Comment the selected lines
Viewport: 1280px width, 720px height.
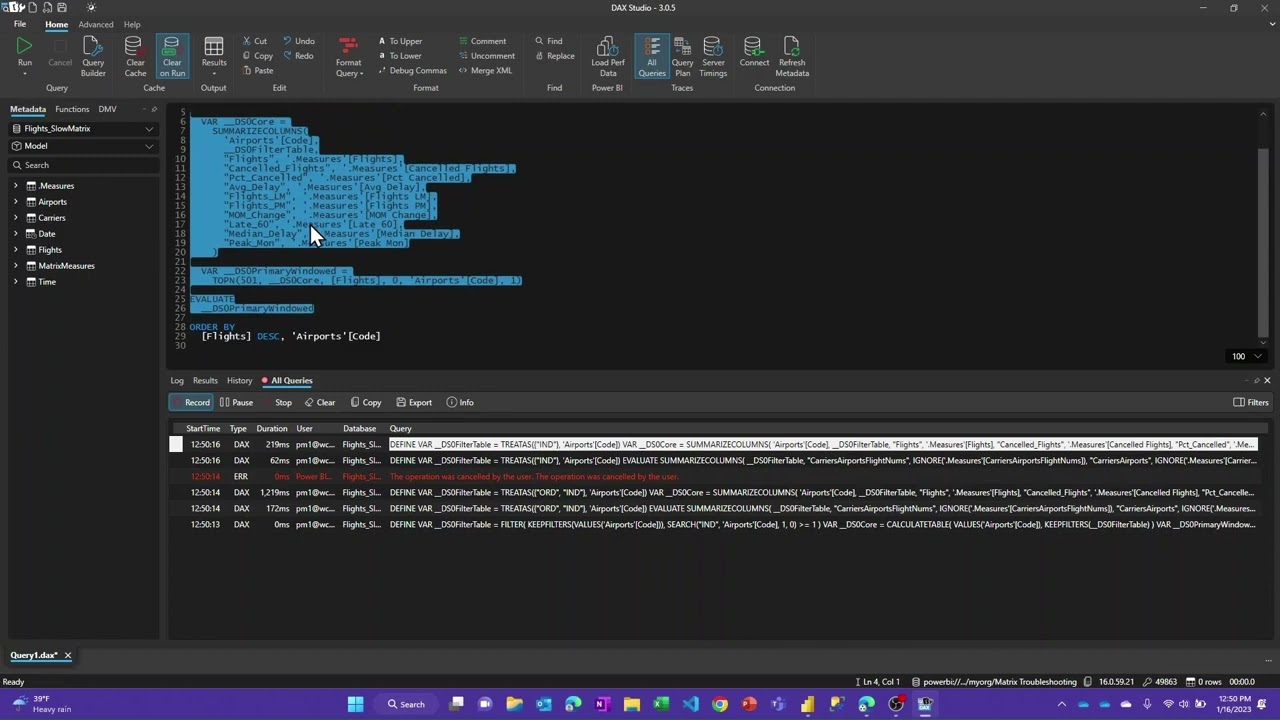483,41
